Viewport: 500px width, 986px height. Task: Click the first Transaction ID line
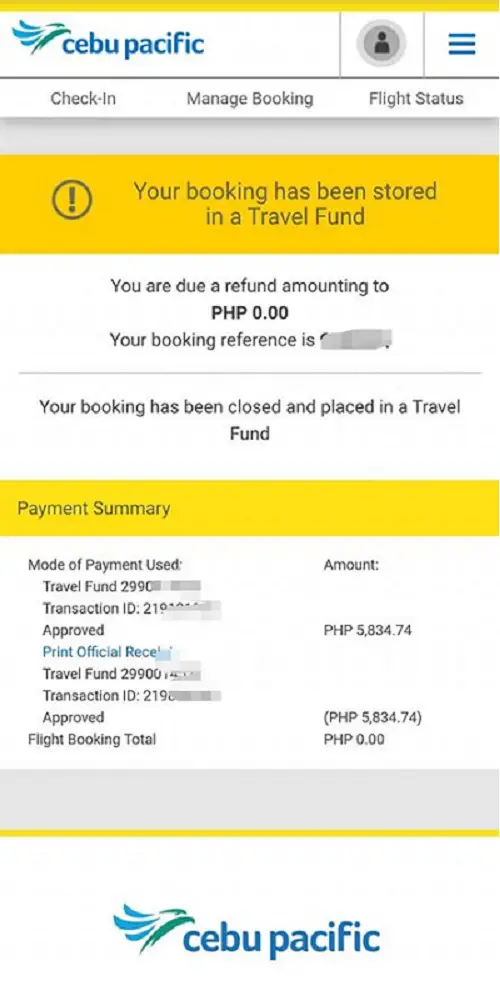pyautogui.click(x=131, y=608)
